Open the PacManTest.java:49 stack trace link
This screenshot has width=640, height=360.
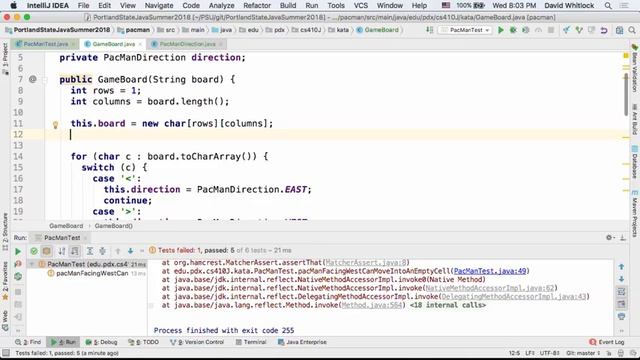click(x=490, y=271)
